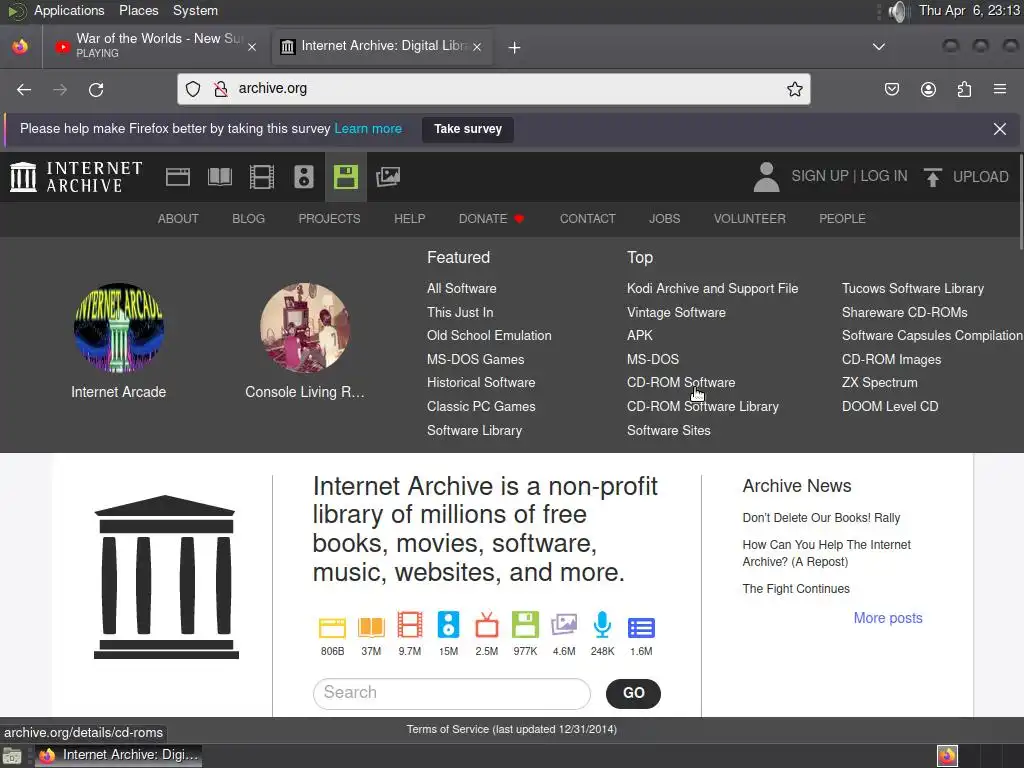1024x768 pixels.
Task: Open the Images icon in Archive header
Action: 388,176
